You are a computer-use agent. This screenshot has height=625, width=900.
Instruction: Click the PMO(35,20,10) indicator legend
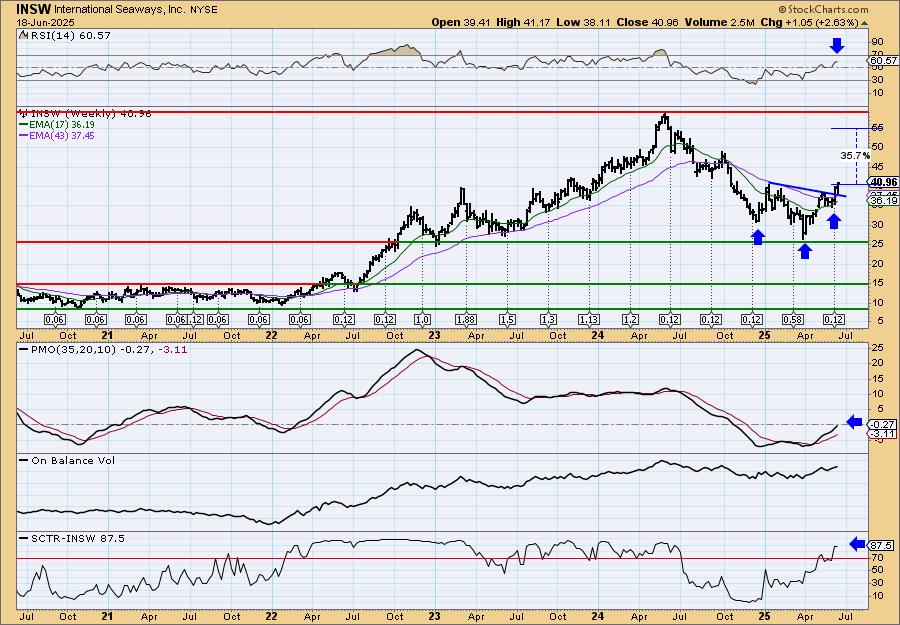point(103,350)
